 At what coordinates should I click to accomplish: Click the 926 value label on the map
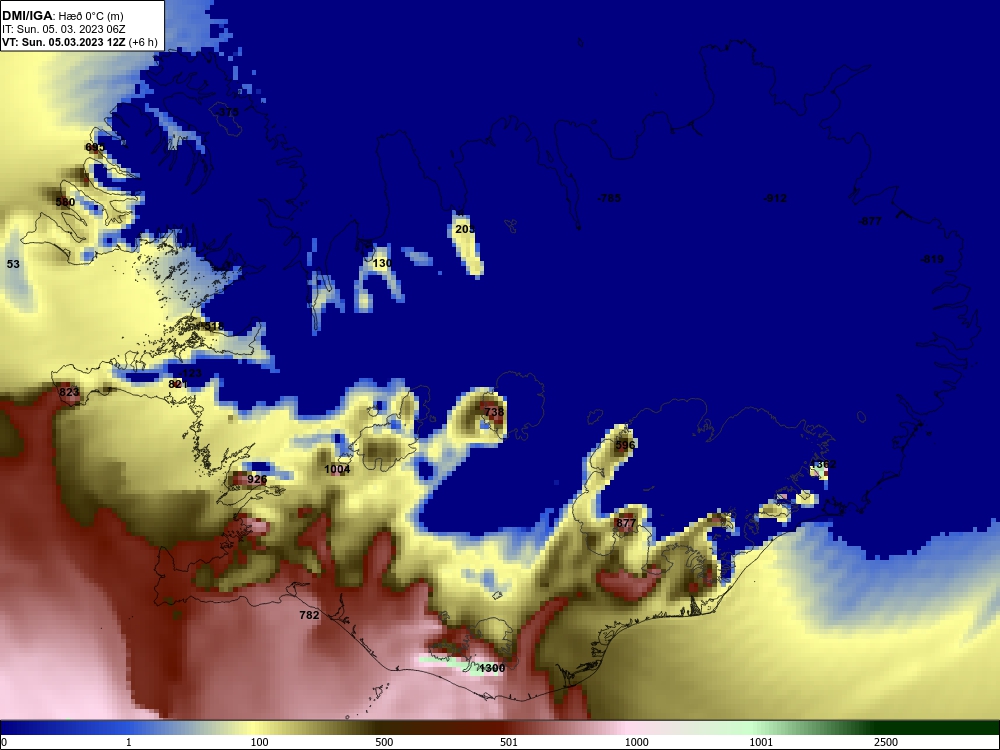[257, 479]
